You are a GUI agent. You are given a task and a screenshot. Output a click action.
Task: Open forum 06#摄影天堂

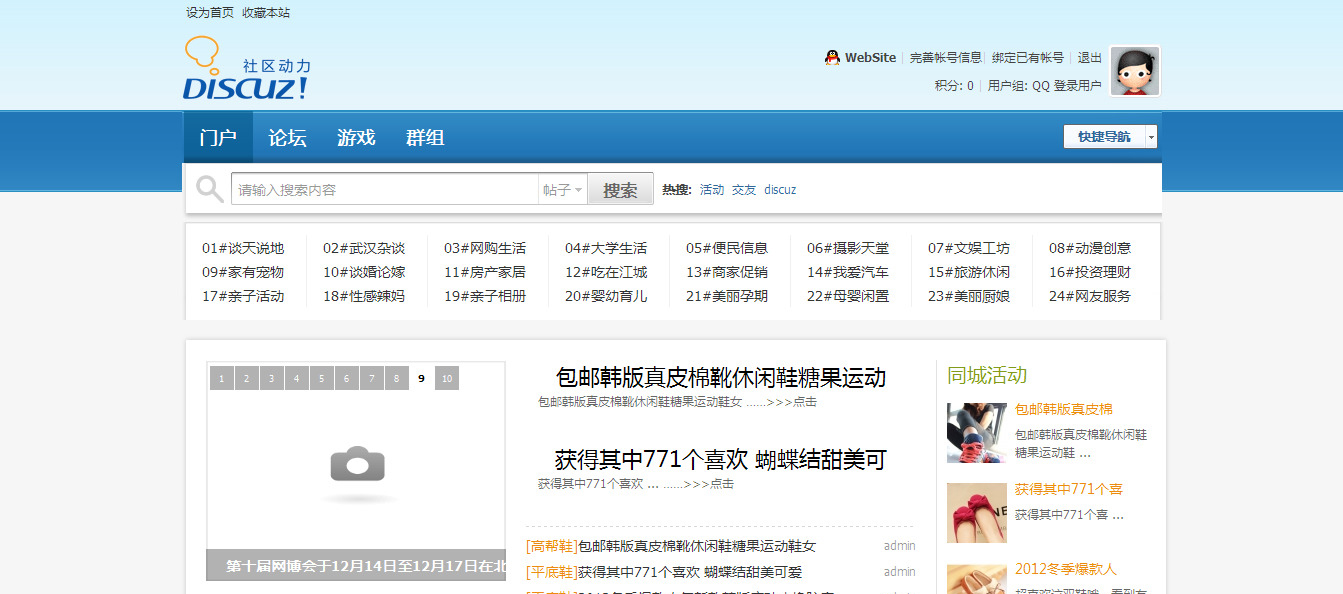pyautogui.click(x=848, y=248)
